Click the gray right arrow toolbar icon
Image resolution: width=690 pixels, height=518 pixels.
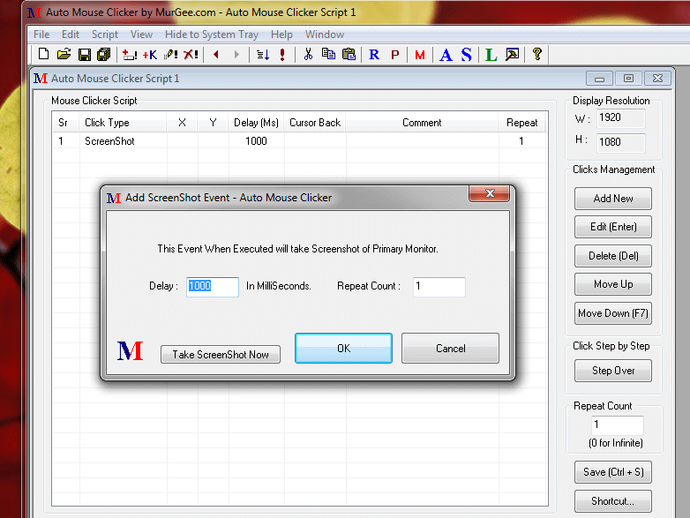pos(237,55)
